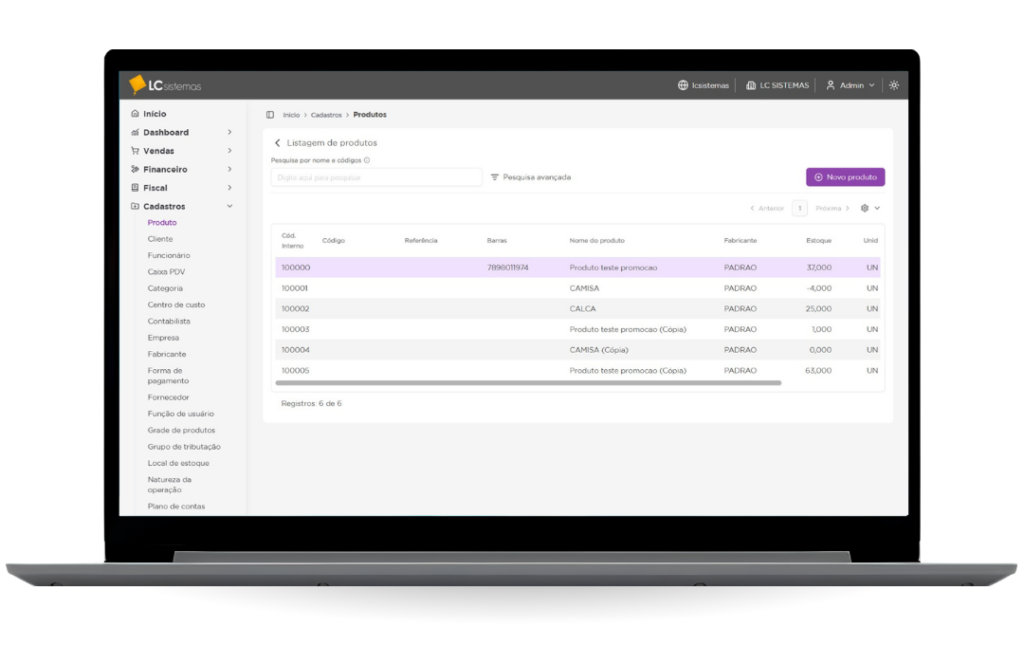This screenshot has width=1024, height=664.
Task: Click the LC SISTEMAS company building icon
Action: click(751, 85)
